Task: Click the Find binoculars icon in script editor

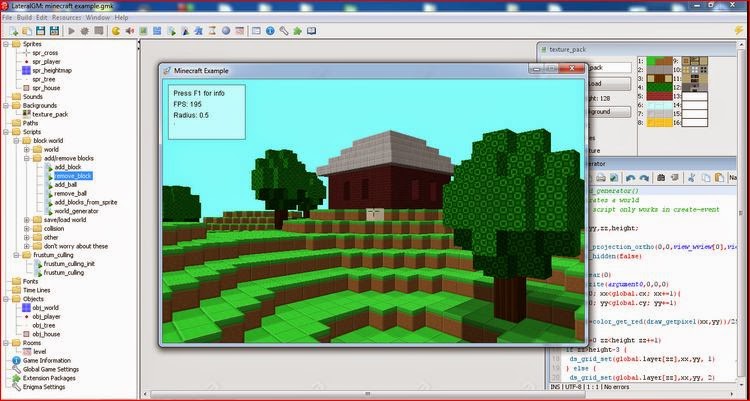Action: [661, 178]
